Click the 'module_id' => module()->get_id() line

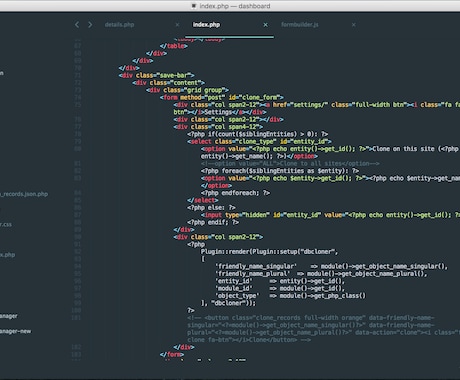[280, 288]
